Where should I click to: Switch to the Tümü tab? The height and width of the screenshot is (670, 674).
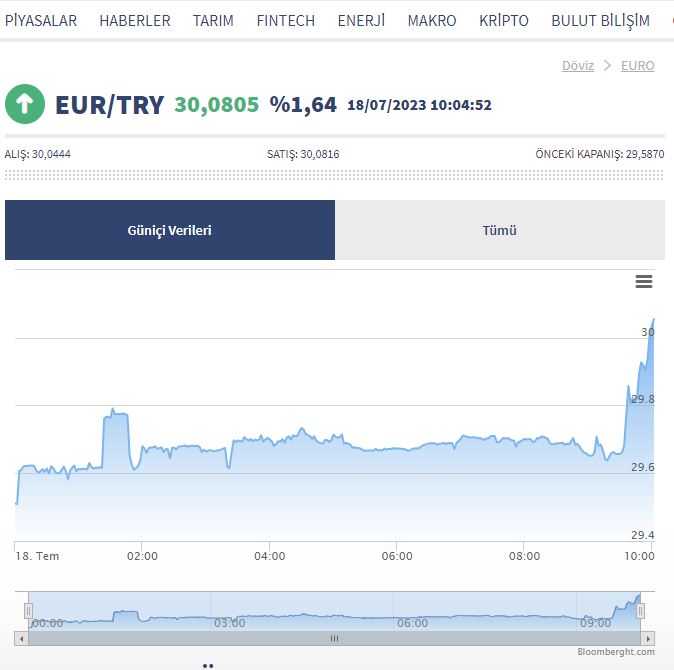pyautogui.click(x=500, y=230)
